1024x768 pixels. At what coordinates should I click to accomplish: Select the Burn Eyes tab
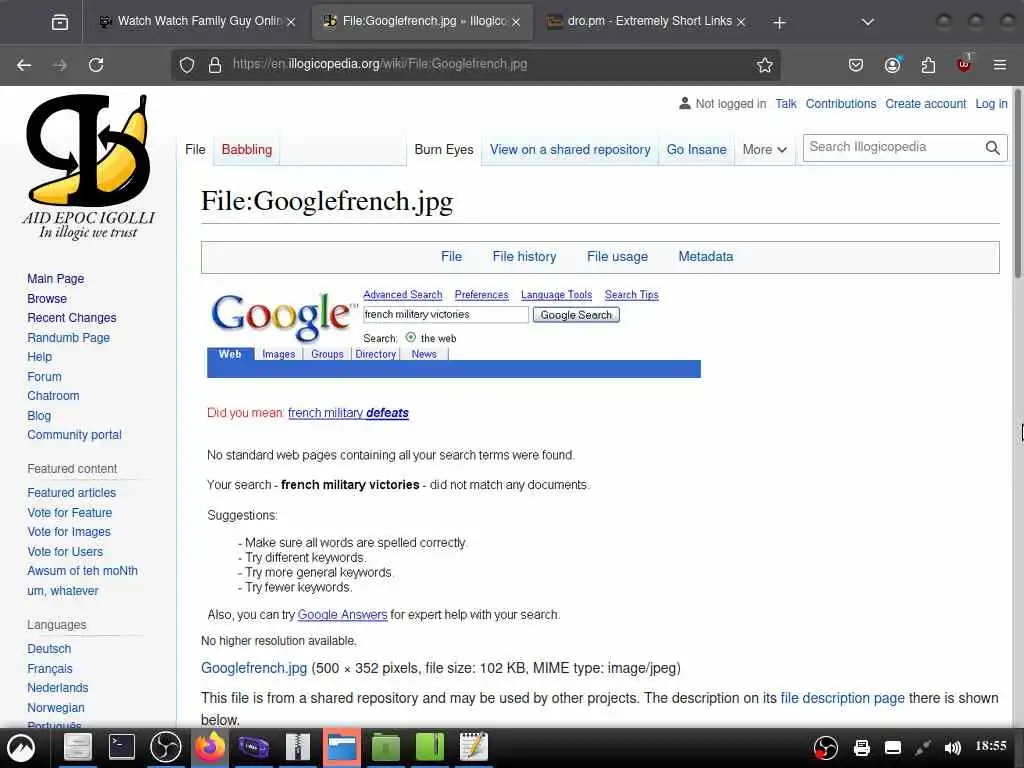pos(443,150)
